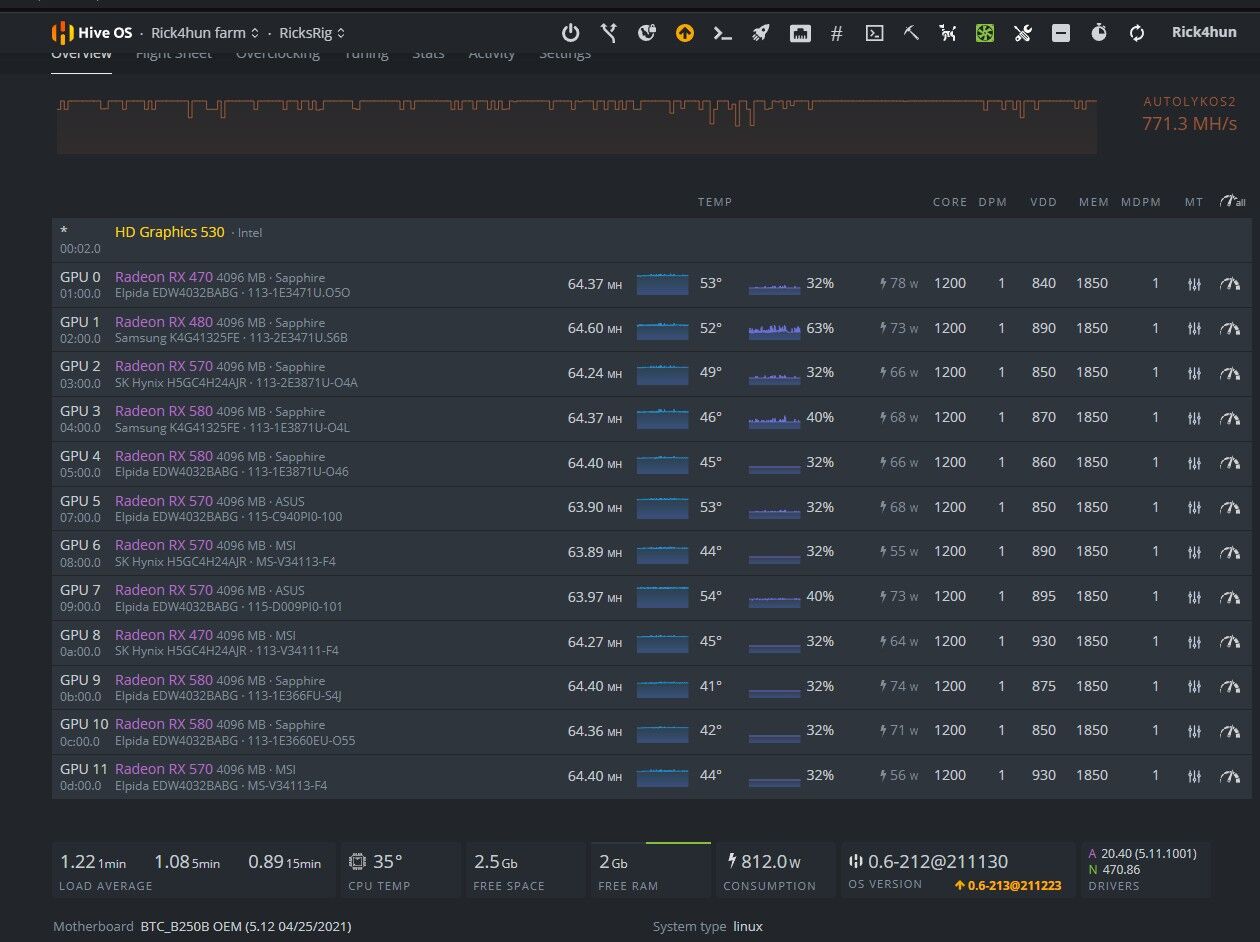Open tuning sliders icon for GPU 7

1193,597
